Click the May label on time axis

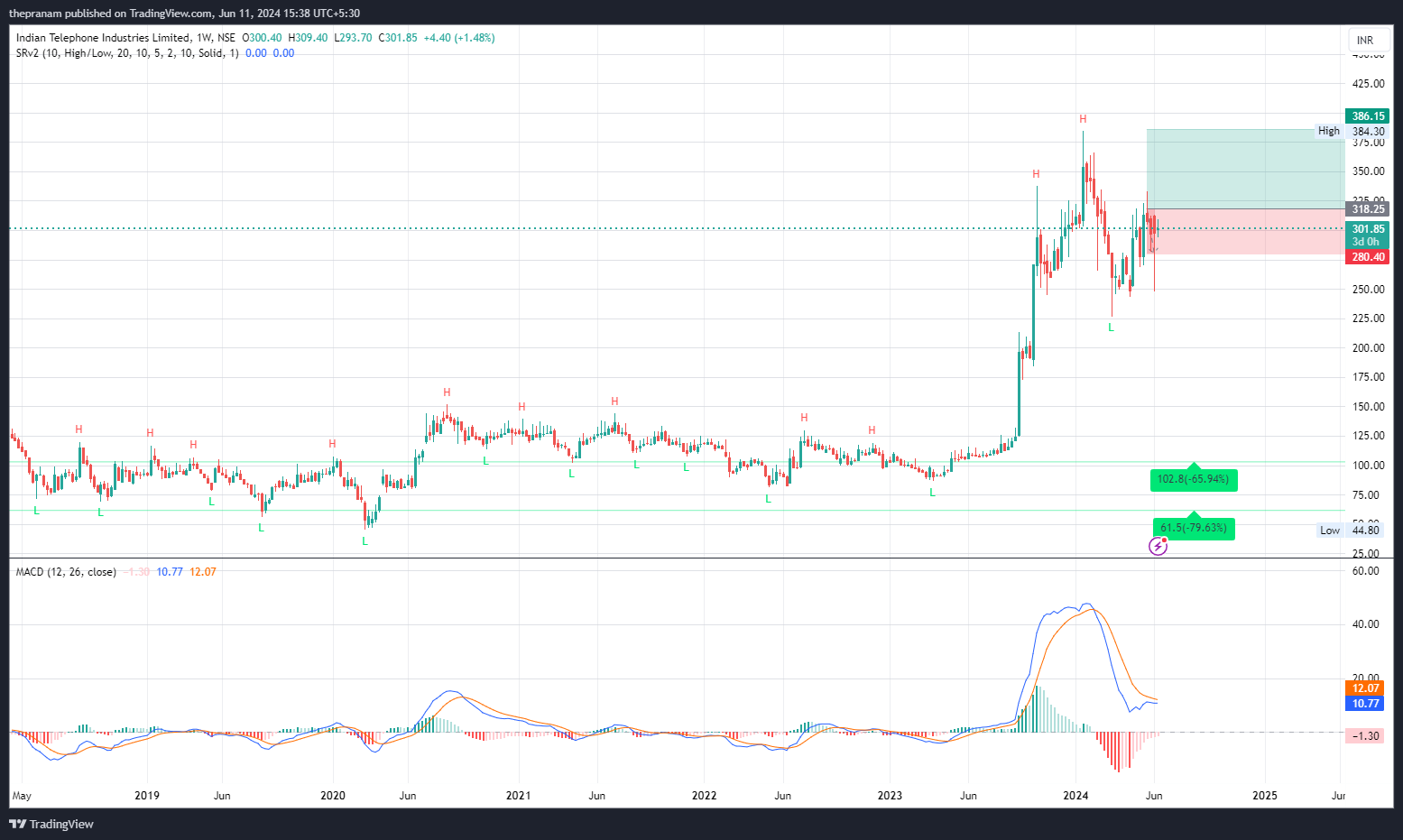coord(22,796)
